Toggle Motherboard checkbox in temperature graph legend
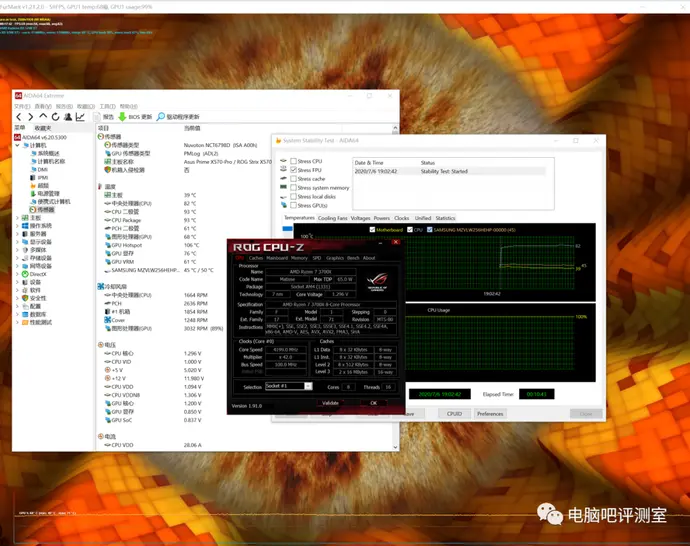The height and width of the screenshot is (546, 690). [x=372, y=229]
